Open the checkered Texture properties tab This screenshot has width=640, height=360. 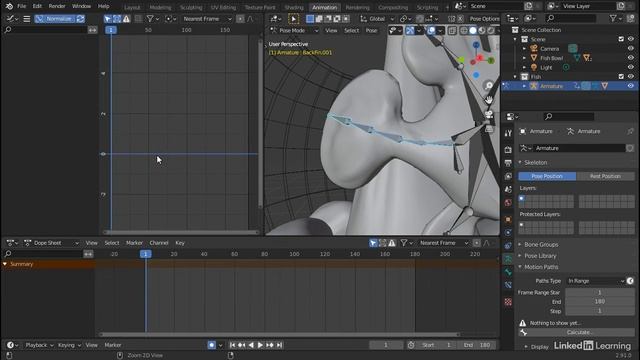[508, 302]
